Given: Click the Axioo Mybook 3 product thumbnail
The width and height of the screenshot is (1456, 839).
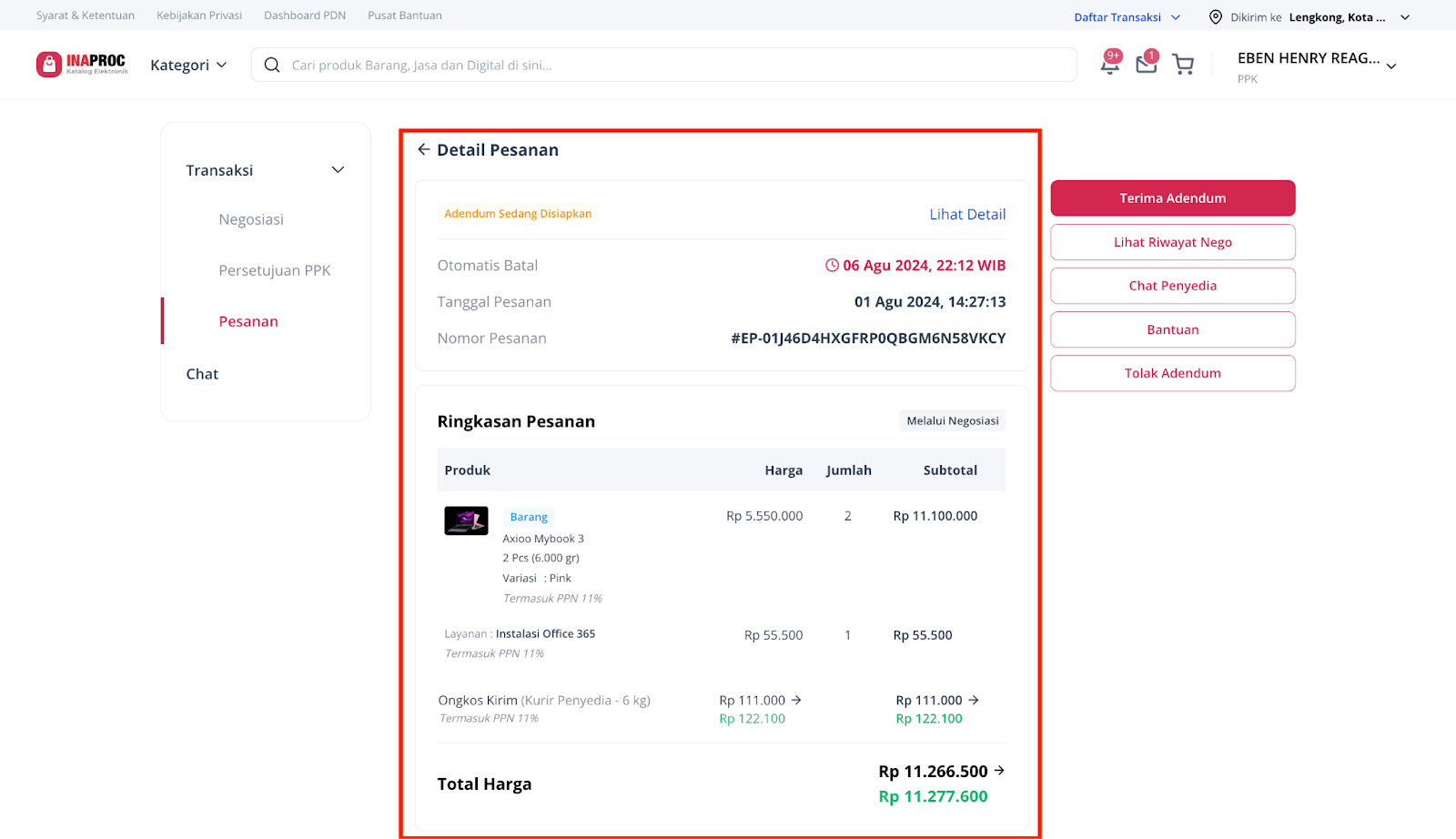Looking at the screenshot, I should pos(466,521).
